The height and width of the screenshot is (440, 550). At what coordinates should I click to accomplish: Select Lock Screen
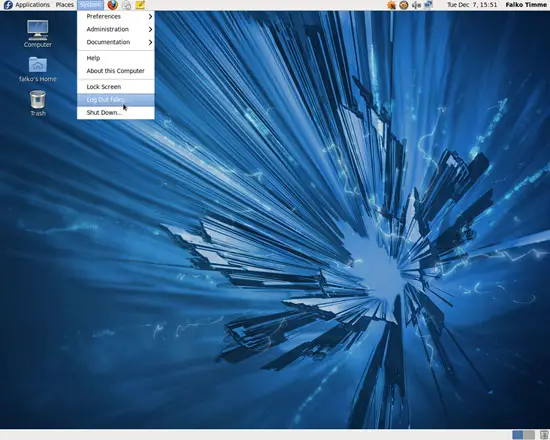tap(116, 87)
